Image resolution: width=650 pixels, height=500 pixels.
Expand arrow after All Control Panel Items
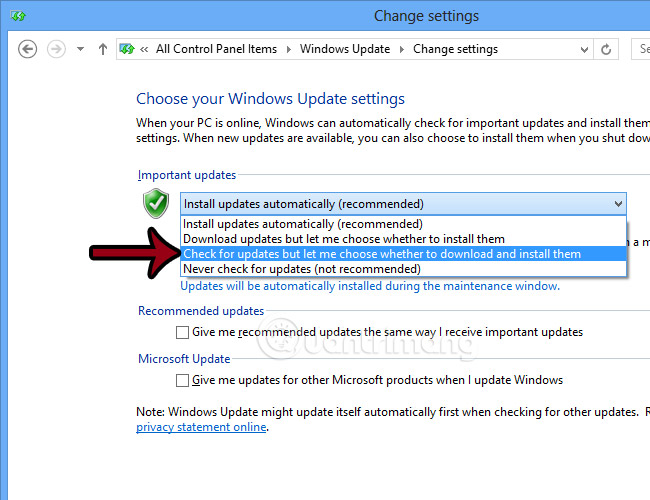(x=289, y=49)
